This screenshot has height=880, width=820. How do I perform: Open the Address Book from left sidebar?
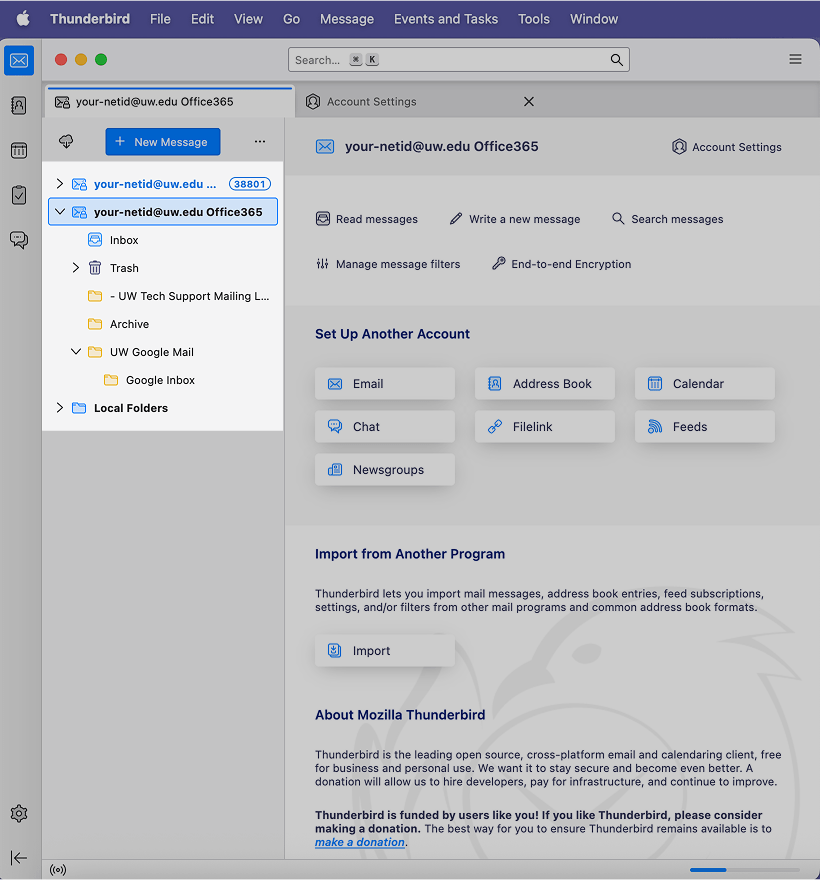click(x=18, y=105)
